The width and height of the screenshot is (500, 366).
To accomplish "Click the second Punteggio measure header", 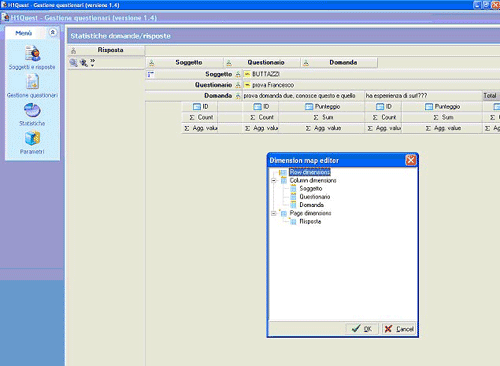I will click(x=442, y=106).
